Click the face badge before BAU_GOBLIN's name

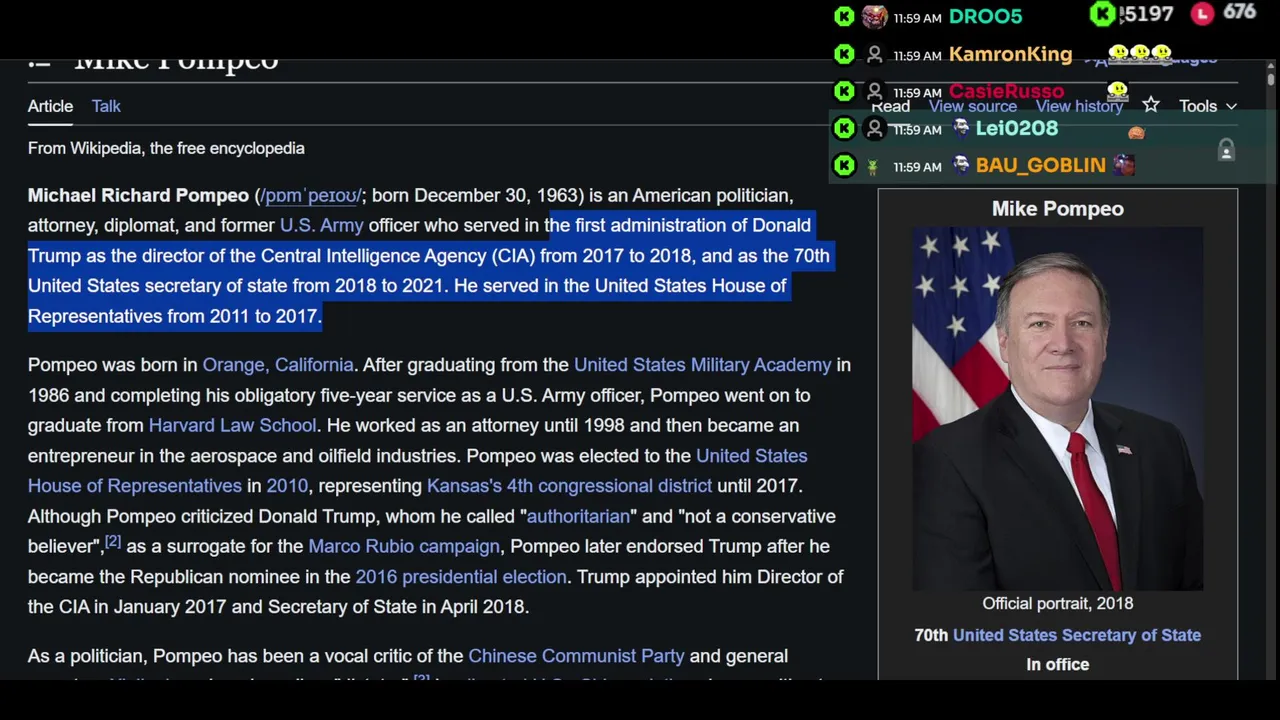961,165
